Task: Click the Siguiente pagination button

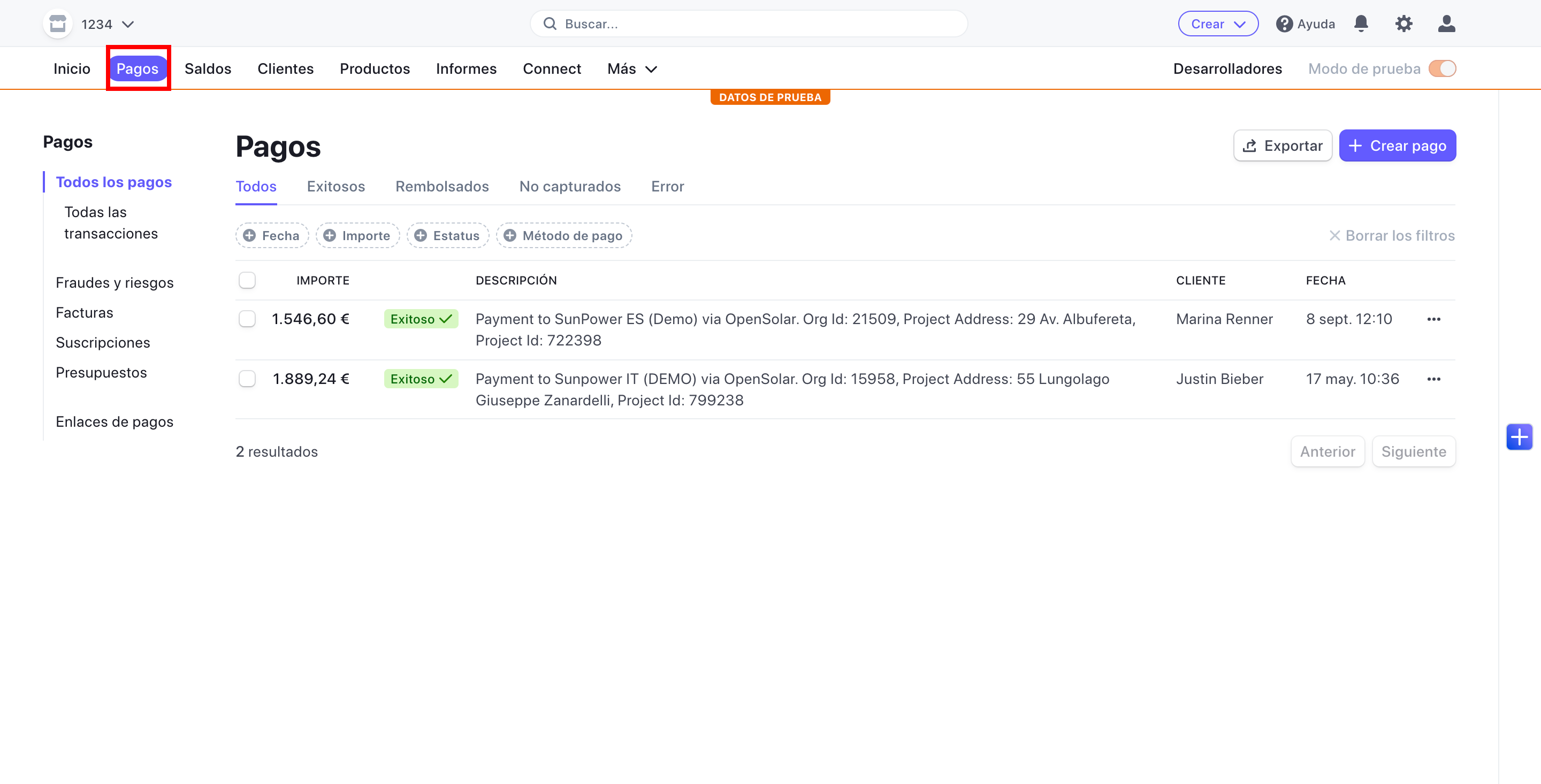Action: pos(1414,451)
